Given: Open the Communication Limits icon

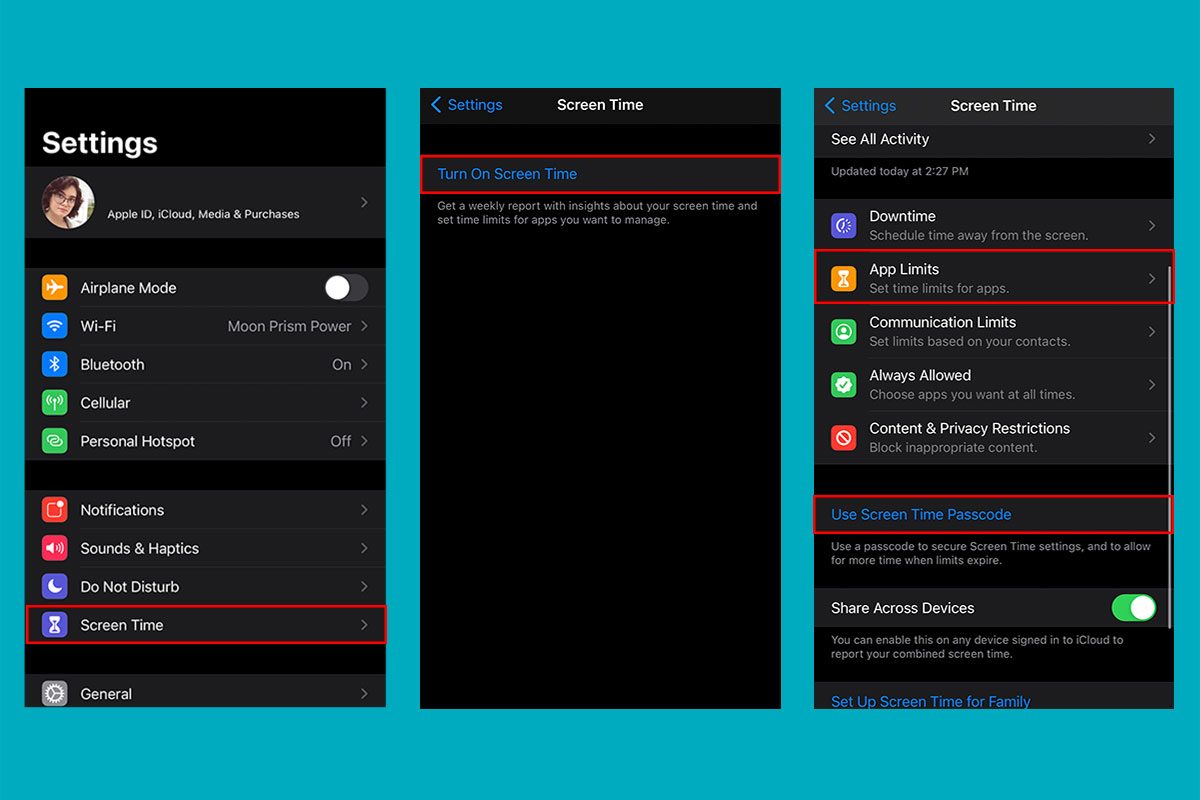Looking at the screenshot, I should click(843, 332).
